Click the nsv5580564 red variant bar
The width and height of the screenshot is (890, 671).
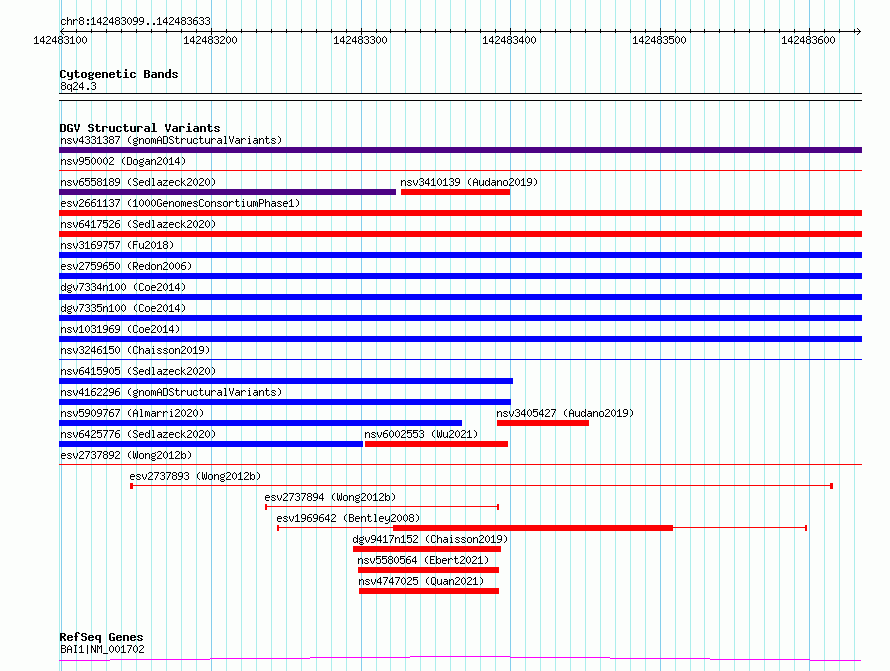point(429,570)
